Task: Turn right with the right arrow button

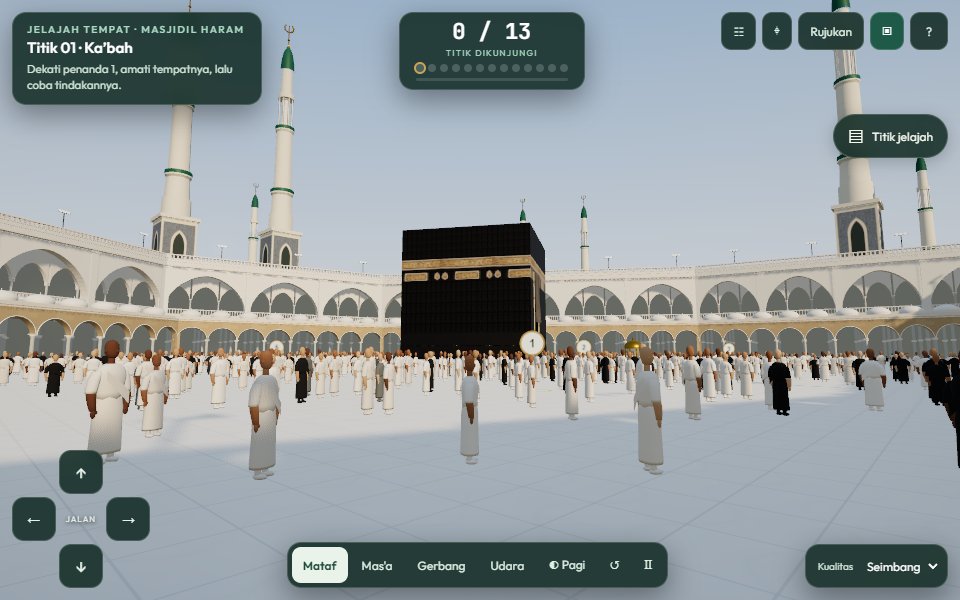Action: [x=128, y=519]
